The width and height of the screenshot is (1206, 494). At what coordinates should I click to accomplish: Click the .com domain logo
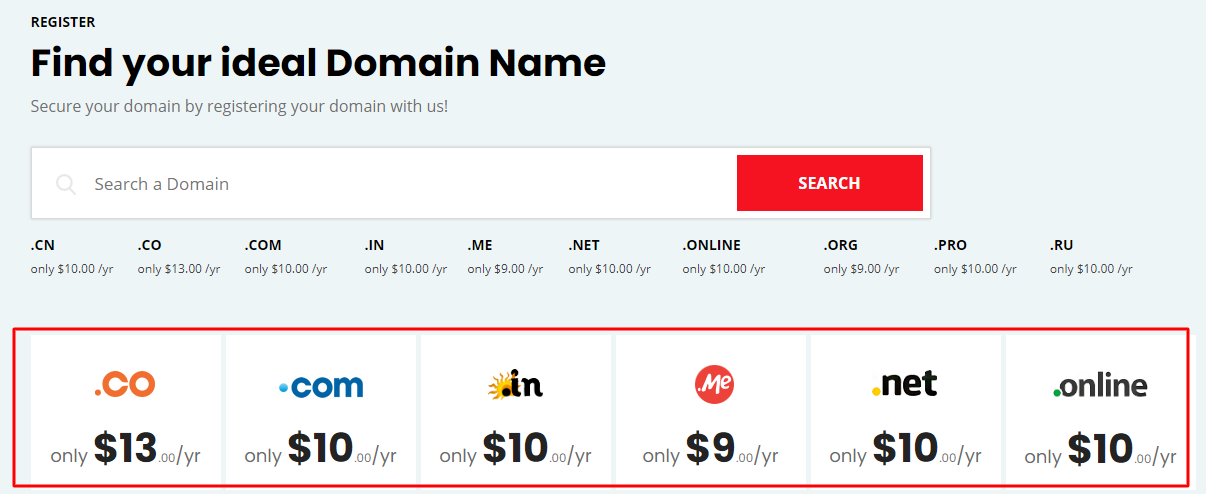[x=320, y=385]
